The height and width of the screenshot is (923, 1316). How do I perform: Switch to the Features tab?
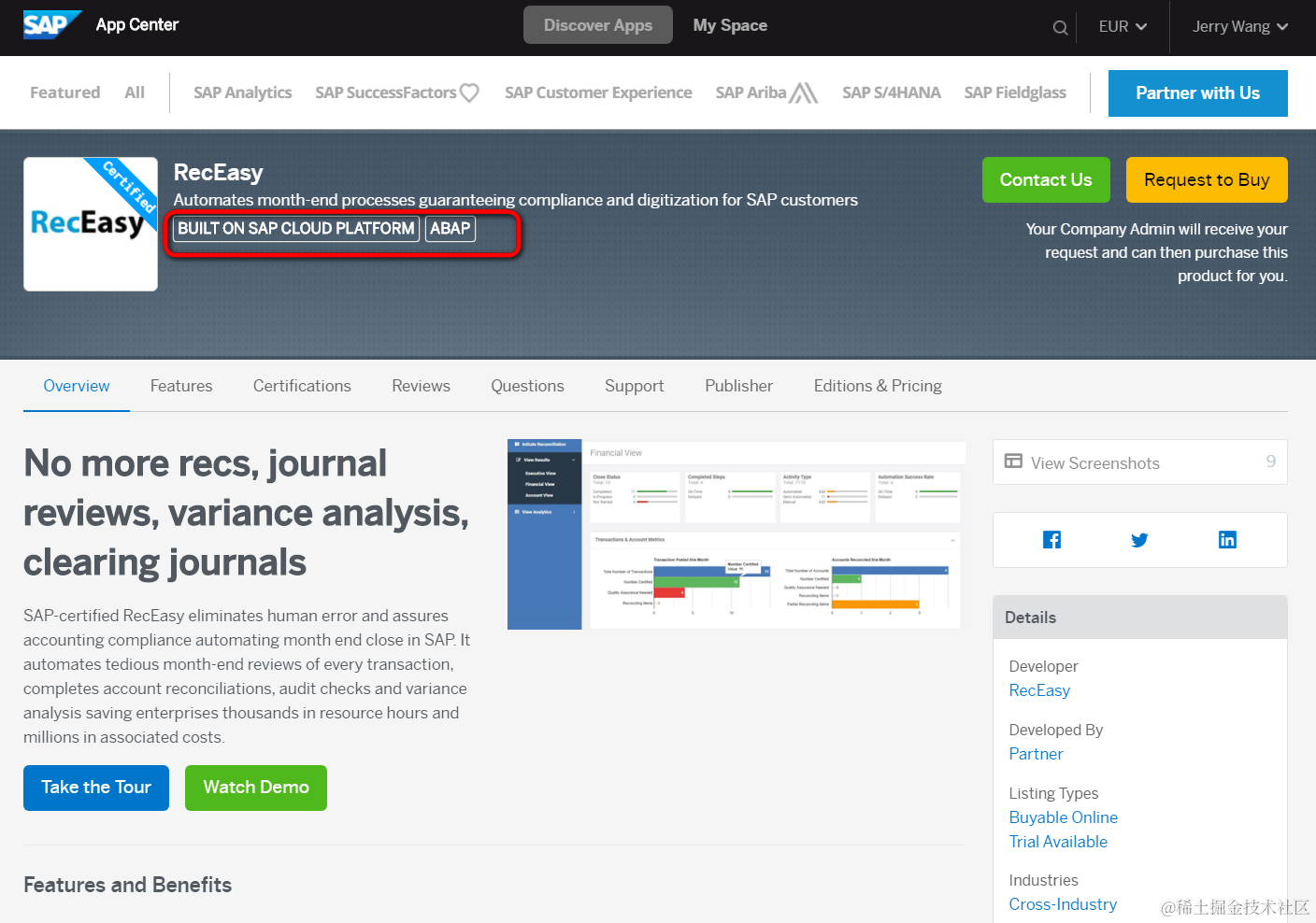point(181,386)
